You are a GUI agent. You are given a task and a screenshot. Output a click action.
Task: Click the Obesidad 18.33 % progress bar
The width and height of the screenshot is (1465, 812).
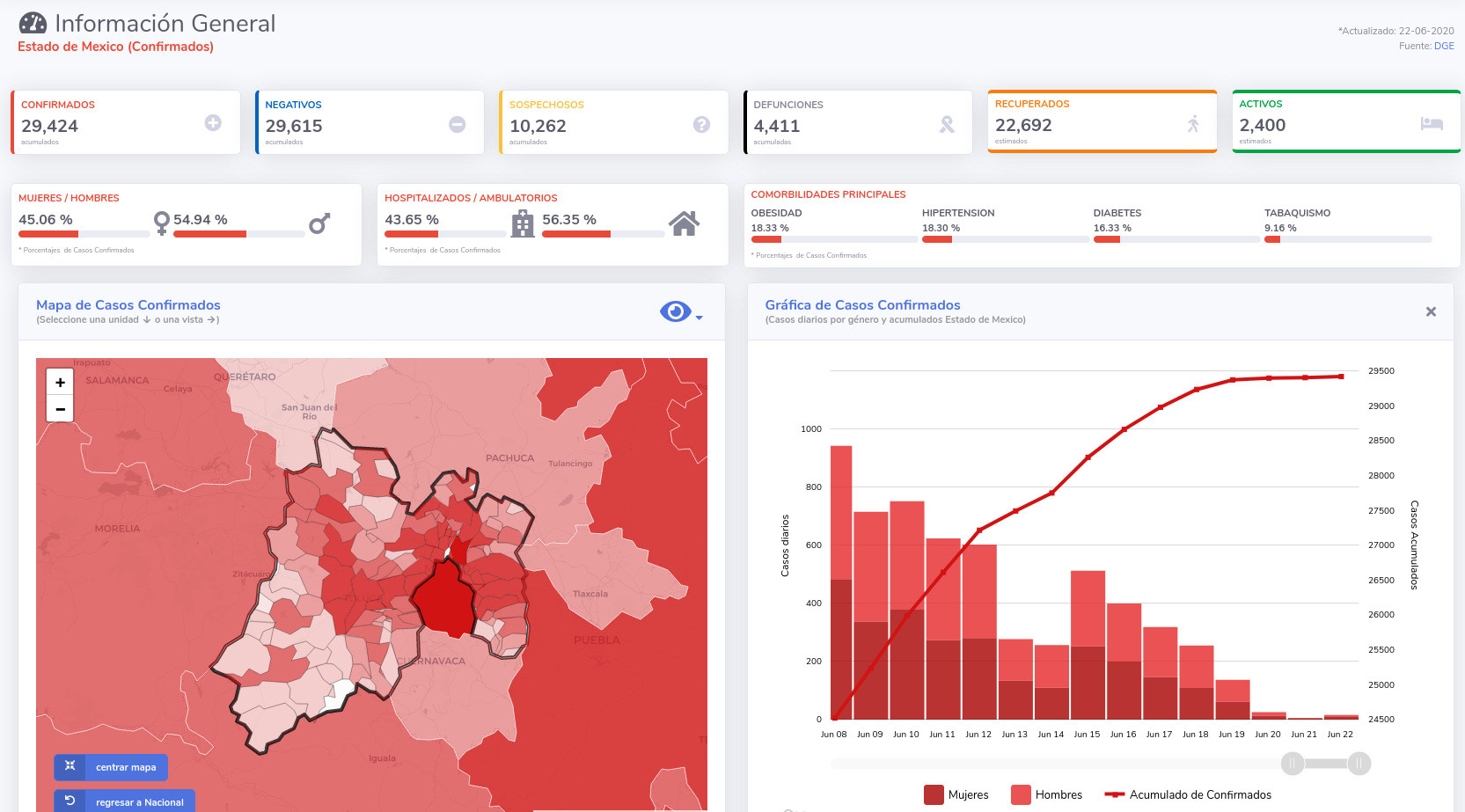(x=832, y=239)
